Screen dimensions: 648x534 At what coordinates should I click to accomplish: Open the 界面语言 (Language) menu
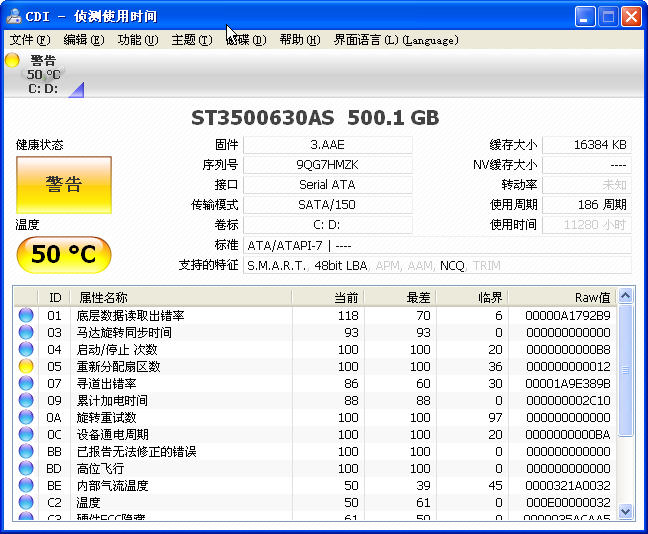(395, 40)
